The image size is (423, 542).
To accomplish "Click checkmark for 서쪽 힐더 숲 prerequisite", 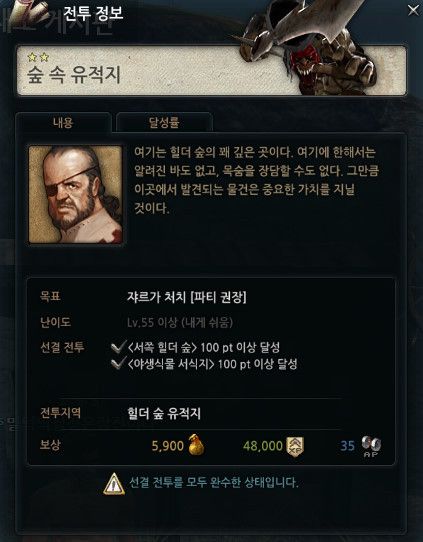I will [118, 347].
